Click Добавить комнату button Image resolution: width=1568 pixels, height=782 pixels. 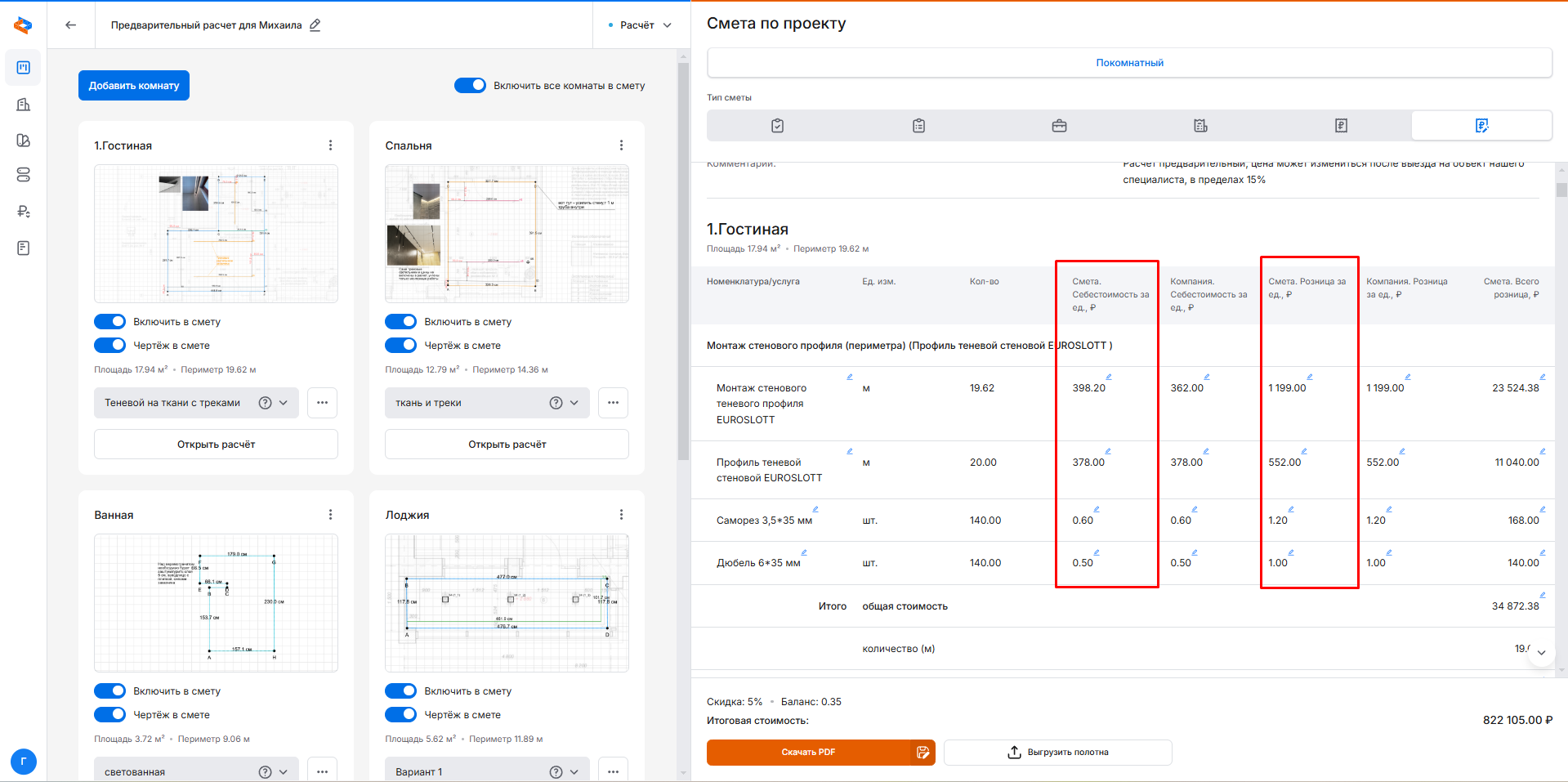(134, 86)
